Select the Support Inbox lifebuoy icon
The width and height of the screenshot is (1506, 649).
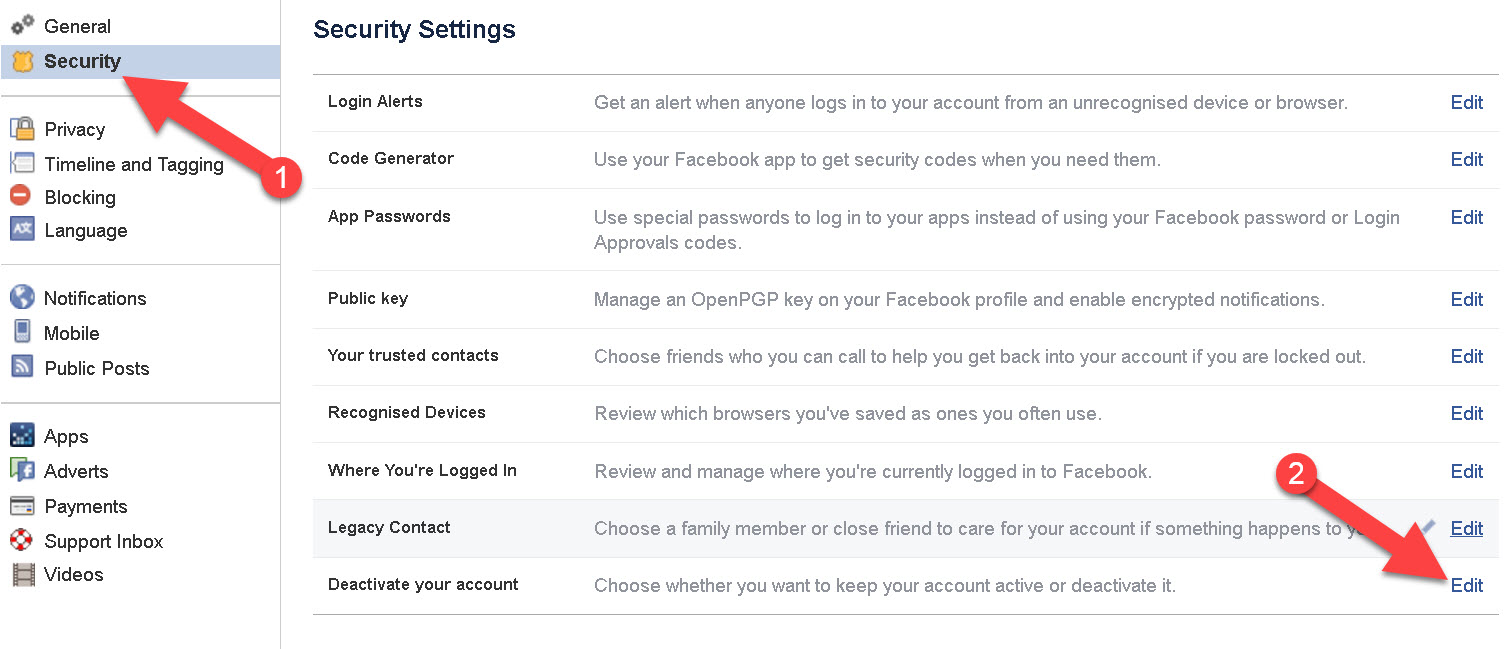pyautogui.click(x=25, y=540)
